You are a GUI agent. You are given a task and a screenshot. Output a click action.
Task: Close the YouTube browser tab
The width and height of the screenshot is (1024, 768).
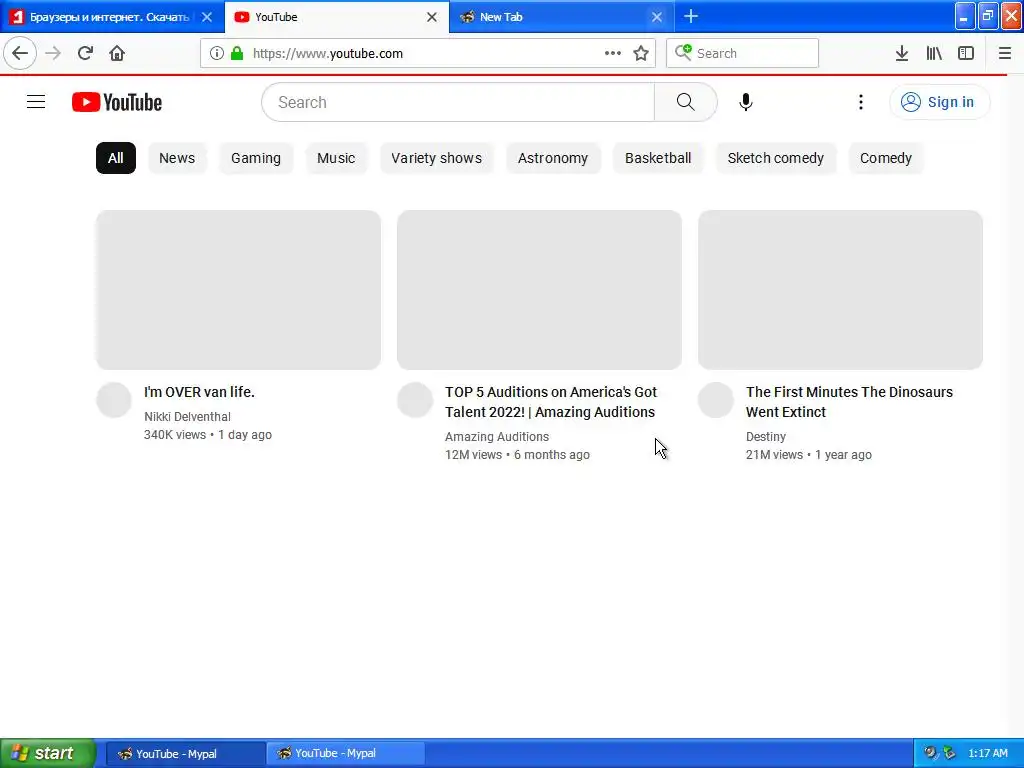432,17
